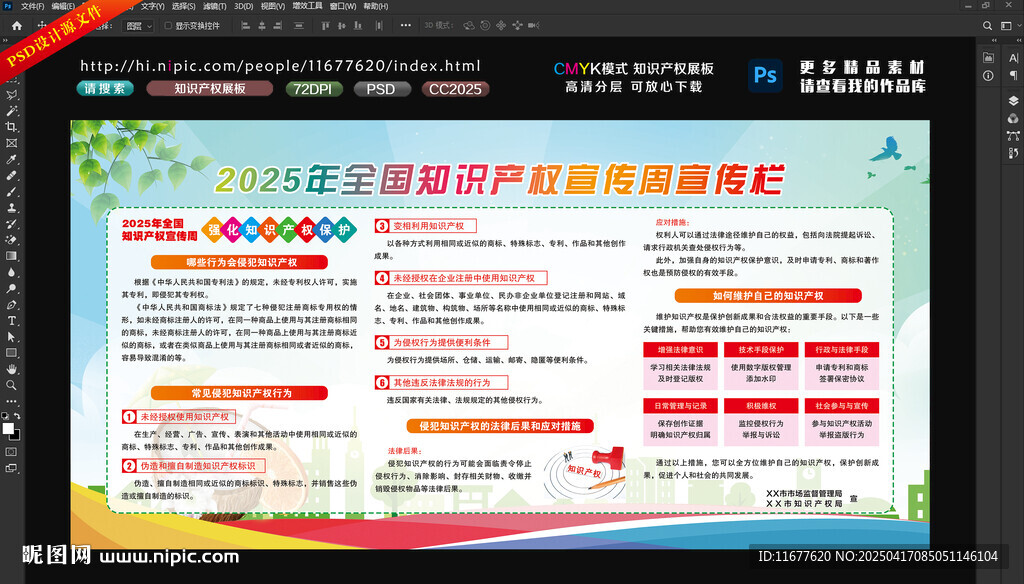The image size is (1024, 584).
Task: Select the Clone Stamp tool
Action: tap(12, 208)
